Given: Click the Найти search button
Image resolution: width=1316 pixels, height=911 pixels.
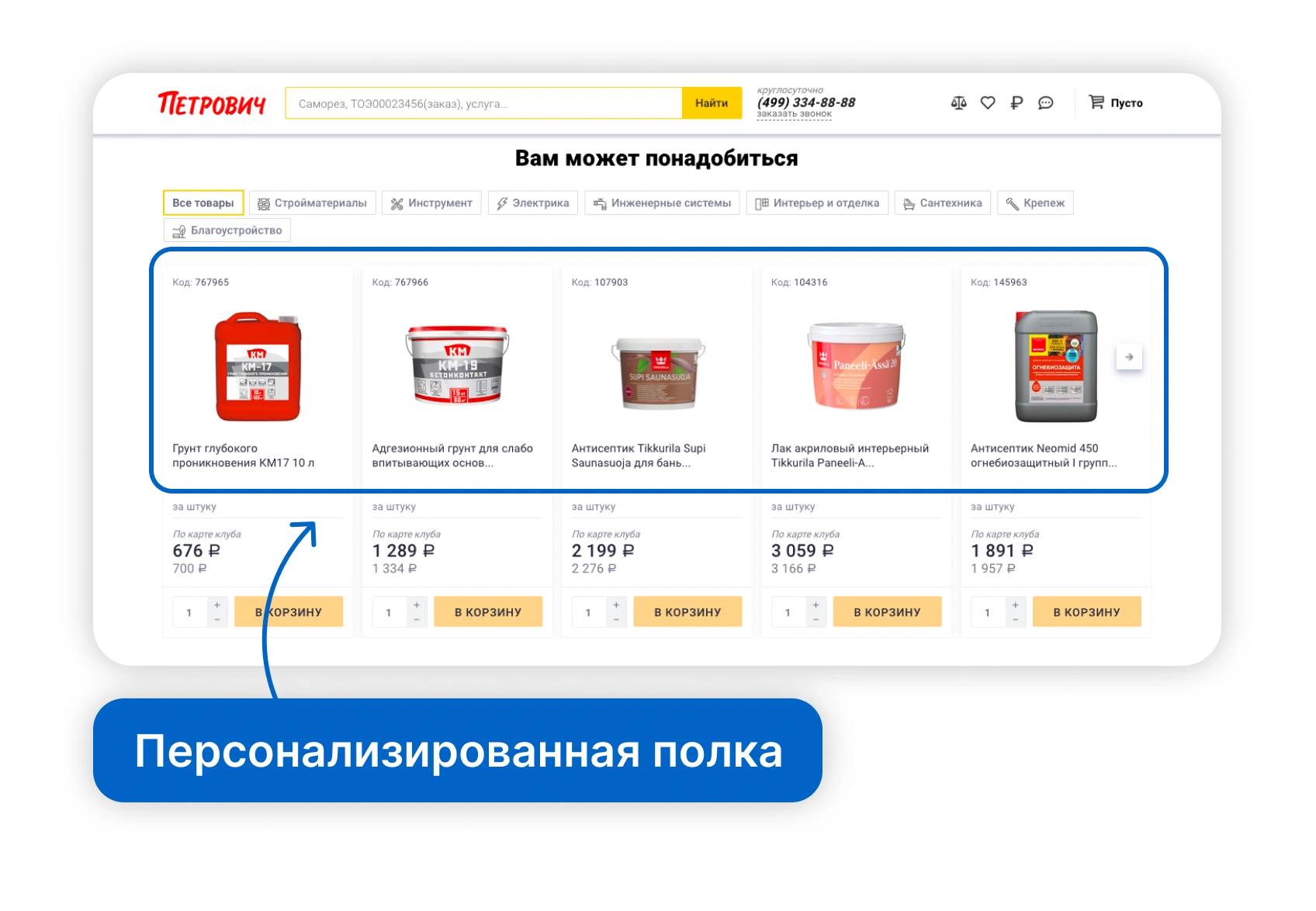Looking at the screenshot, I should (x=712, y=103).
